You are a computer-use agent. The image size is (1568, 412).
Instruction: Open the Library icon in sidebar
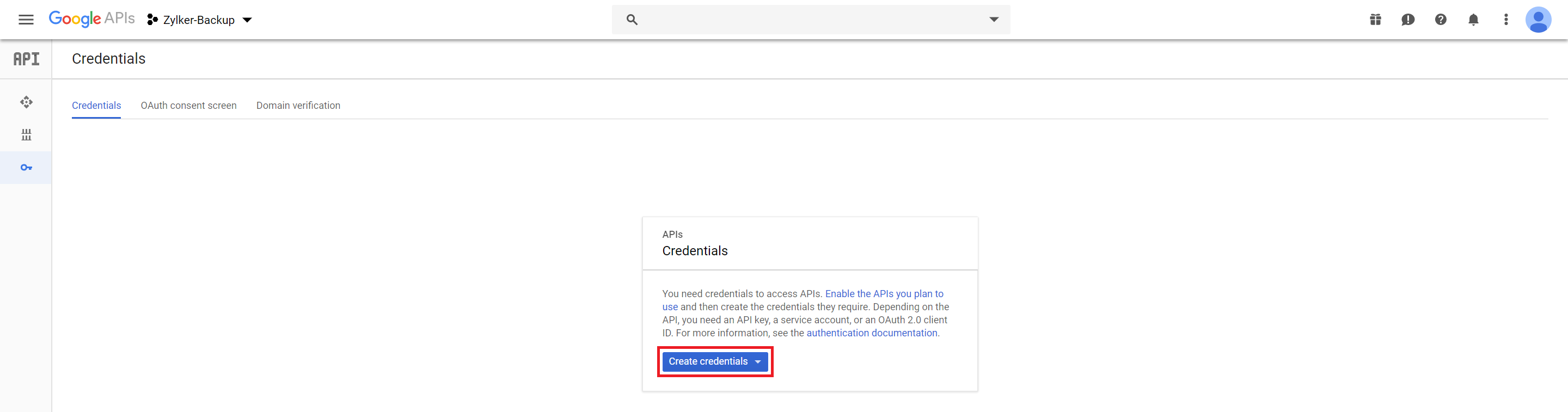point(26,134)
